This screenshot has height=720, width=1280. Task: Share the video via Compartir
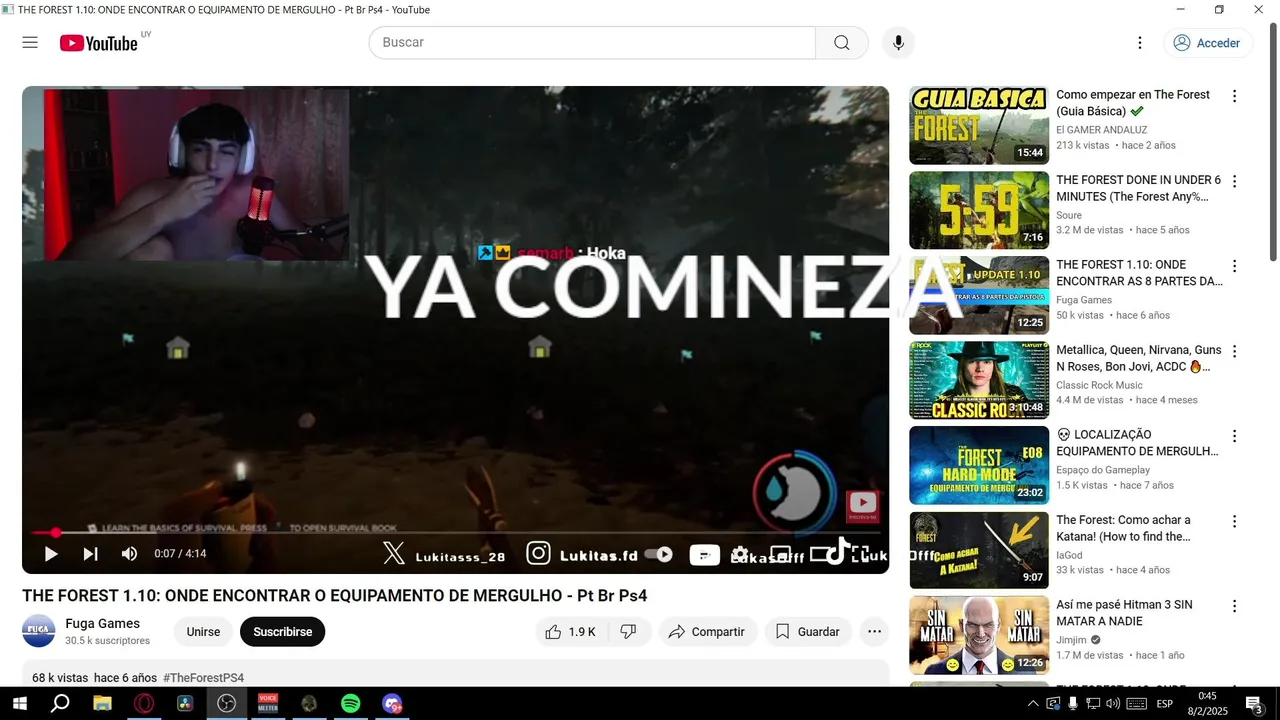[x=706, y=632]
